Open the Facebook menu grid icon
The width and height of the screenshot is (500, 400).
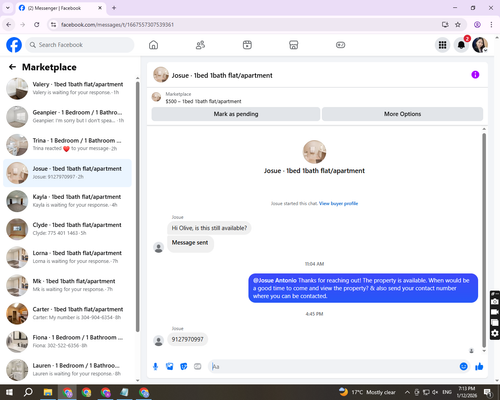point(442,45)
